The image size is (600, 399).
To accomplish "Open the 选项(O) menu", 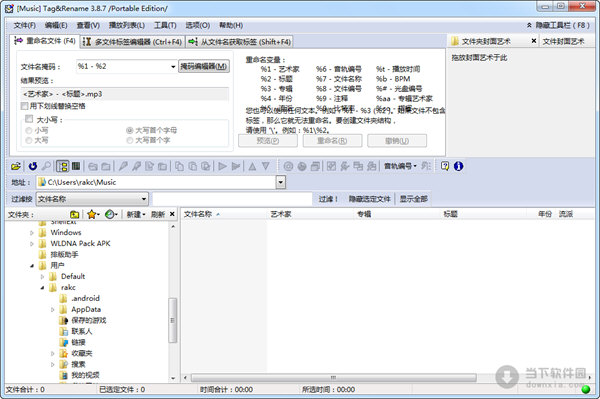I will (198, 25).
